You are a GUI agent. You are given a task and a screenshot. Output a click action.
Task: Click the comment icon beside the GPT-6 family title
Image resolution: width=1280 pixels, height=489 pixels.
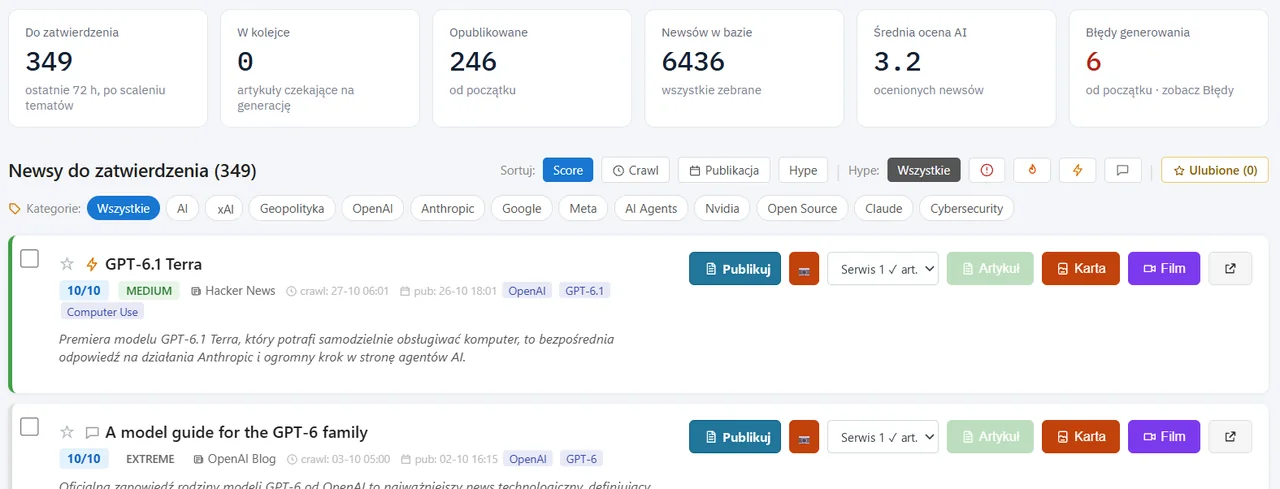[x=92, y=433]
